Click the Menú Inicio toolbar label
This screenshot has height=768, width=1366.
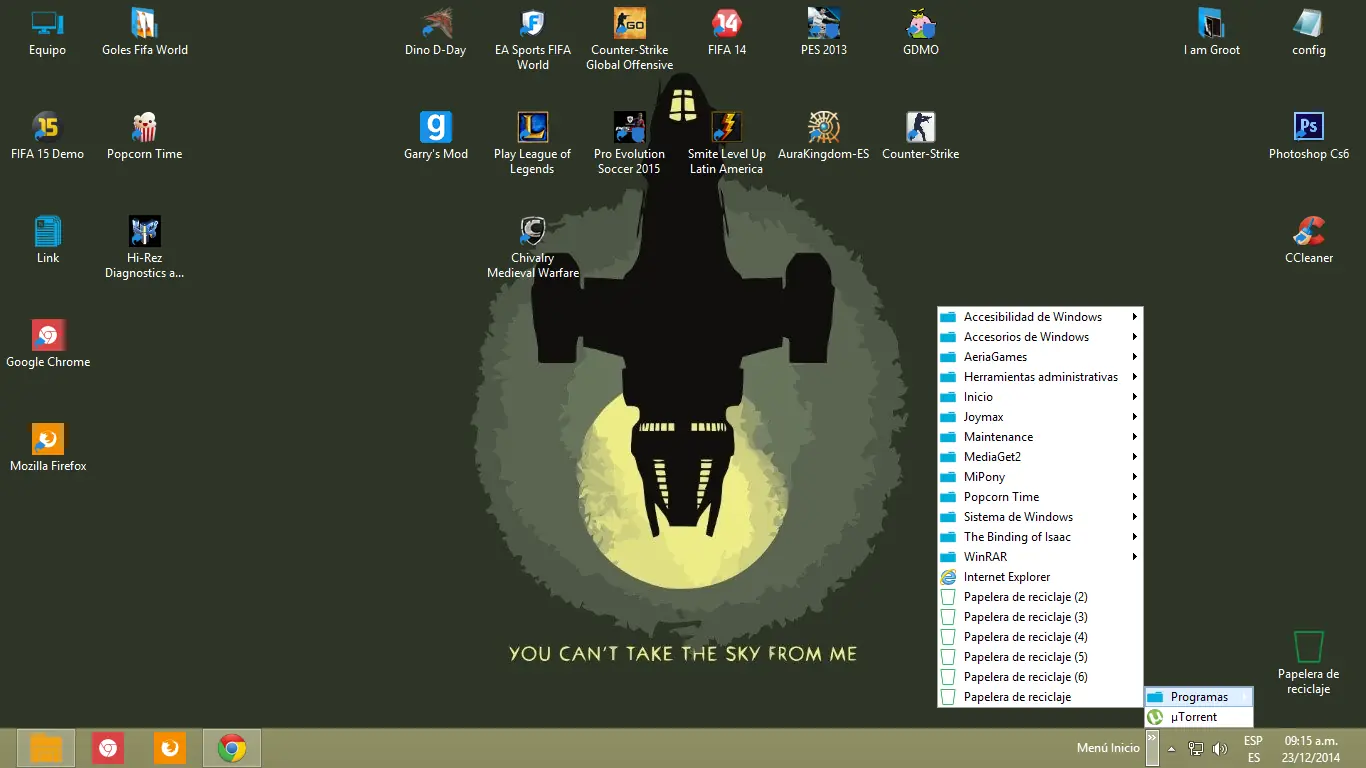pos(1108,748)
